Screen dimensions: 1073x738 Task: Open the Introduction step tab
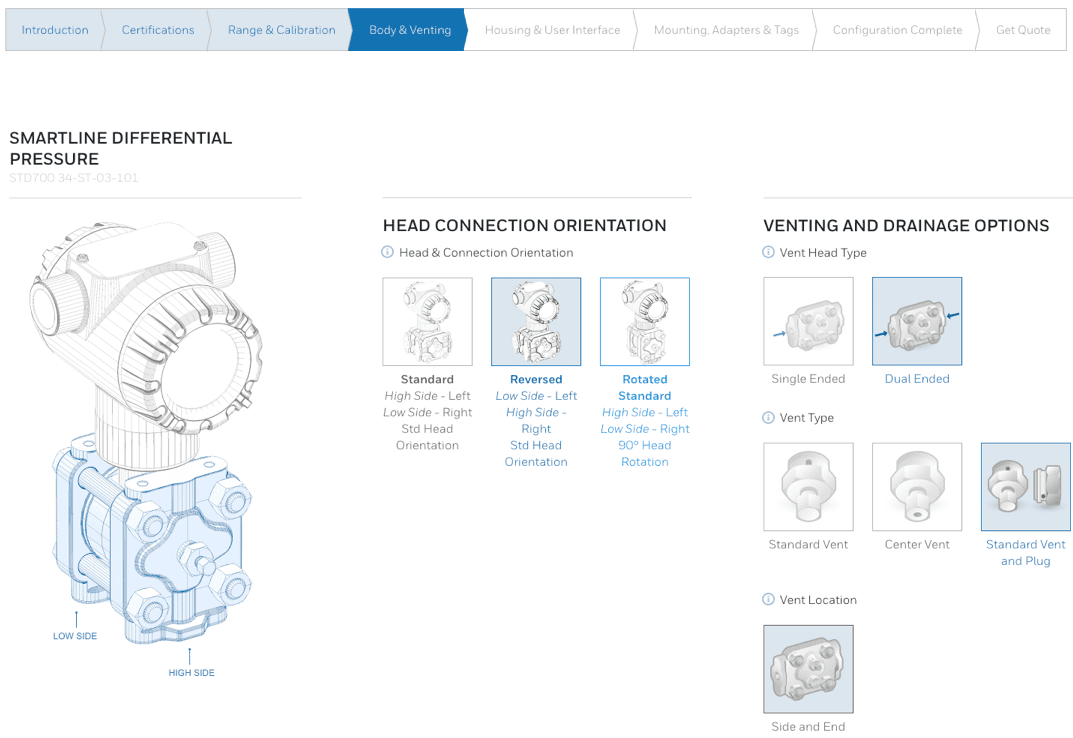55,30
